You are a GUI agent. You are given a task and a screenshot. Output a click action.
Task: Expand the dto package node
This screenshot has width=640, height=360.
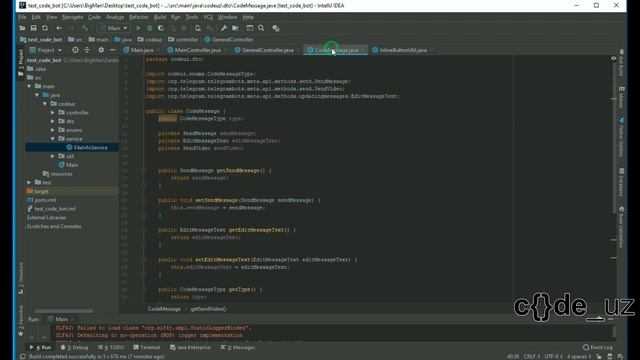tap(53, 121)
